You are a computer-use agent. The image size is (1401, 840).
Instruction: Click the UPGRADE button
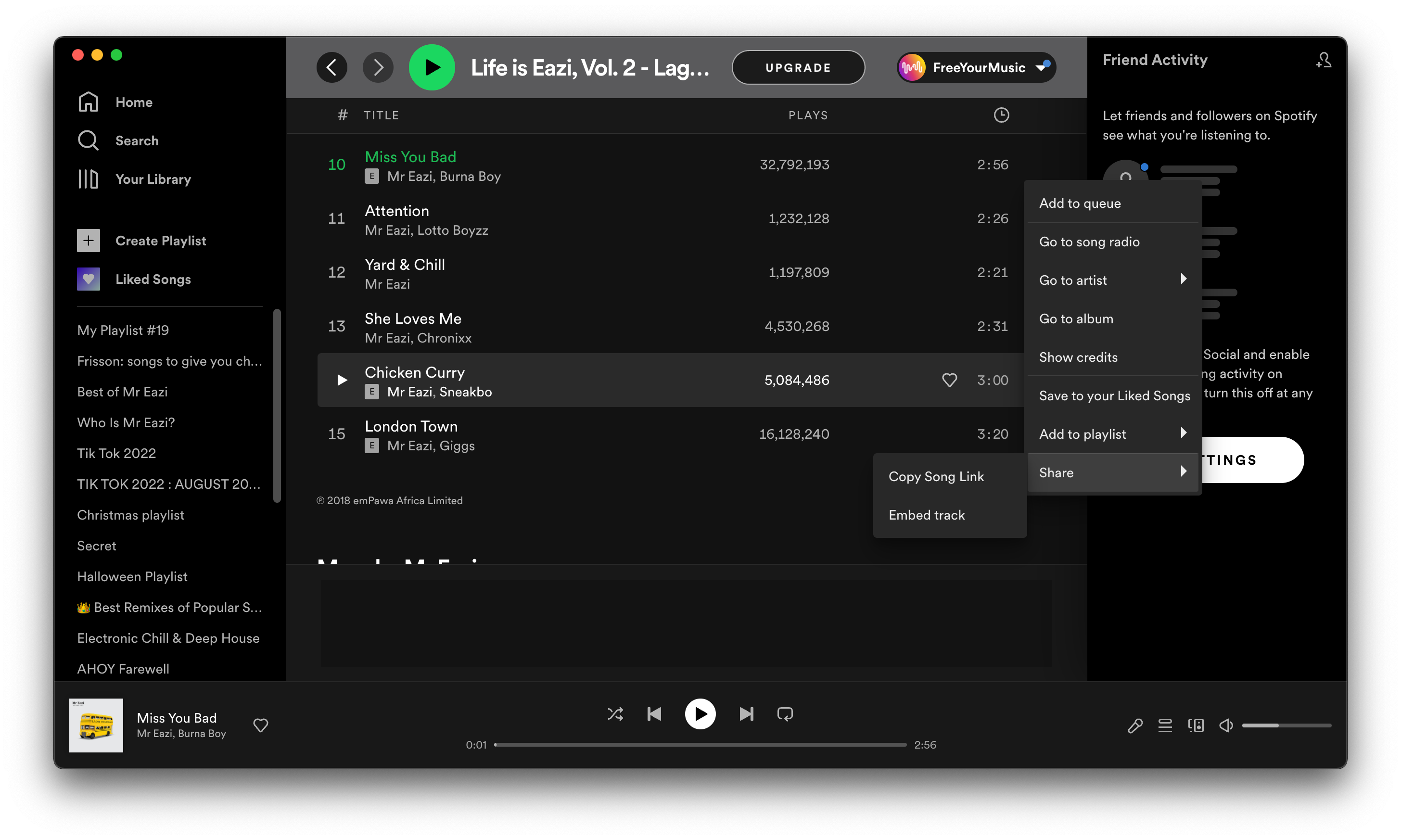pyautogui.click(x=798, y=67)
